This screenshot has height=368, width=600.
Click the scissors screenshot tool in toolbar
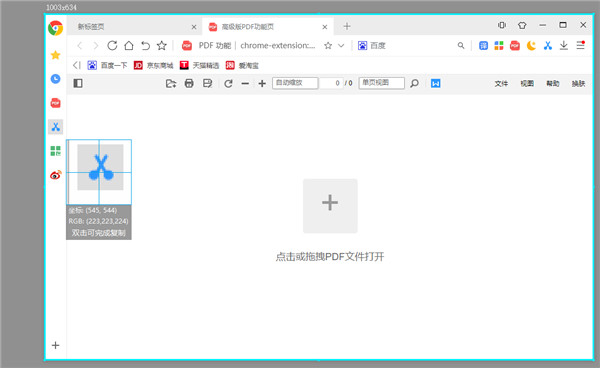point(548,46)
